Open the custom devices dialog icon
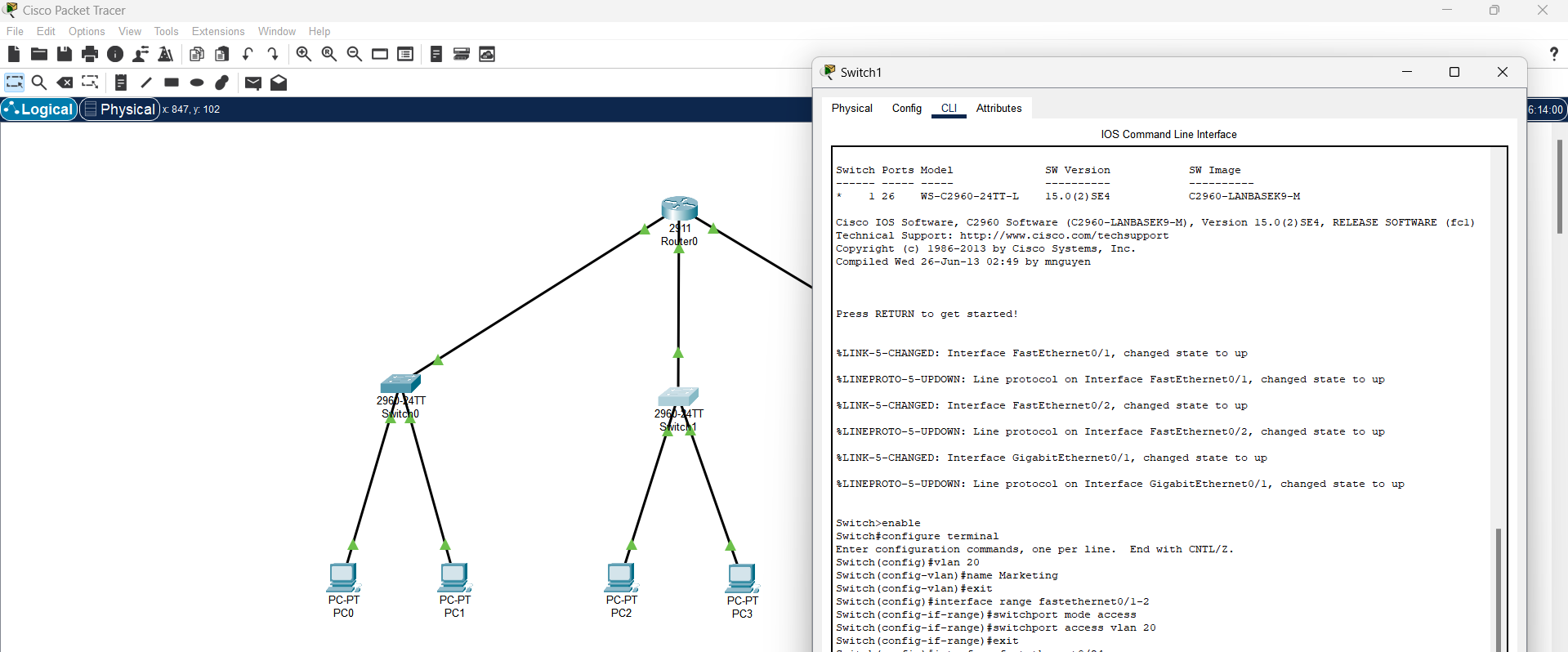Image resolution: width=1568 pixels, height=652 pixels. [x=405, y=54]
